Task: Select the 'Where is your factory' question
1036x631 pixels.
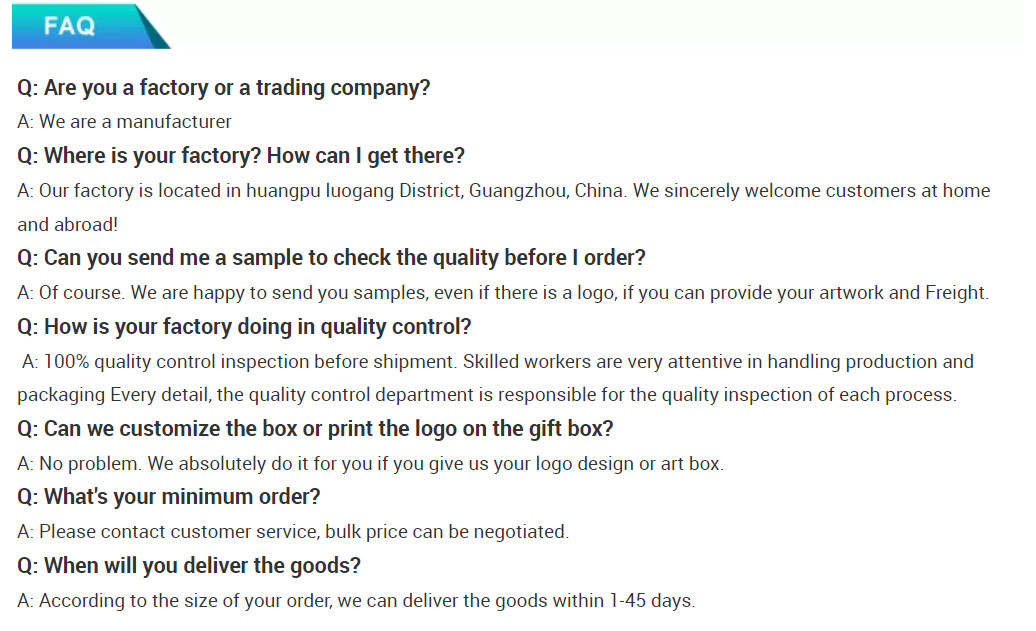Action: pos(241,156)
